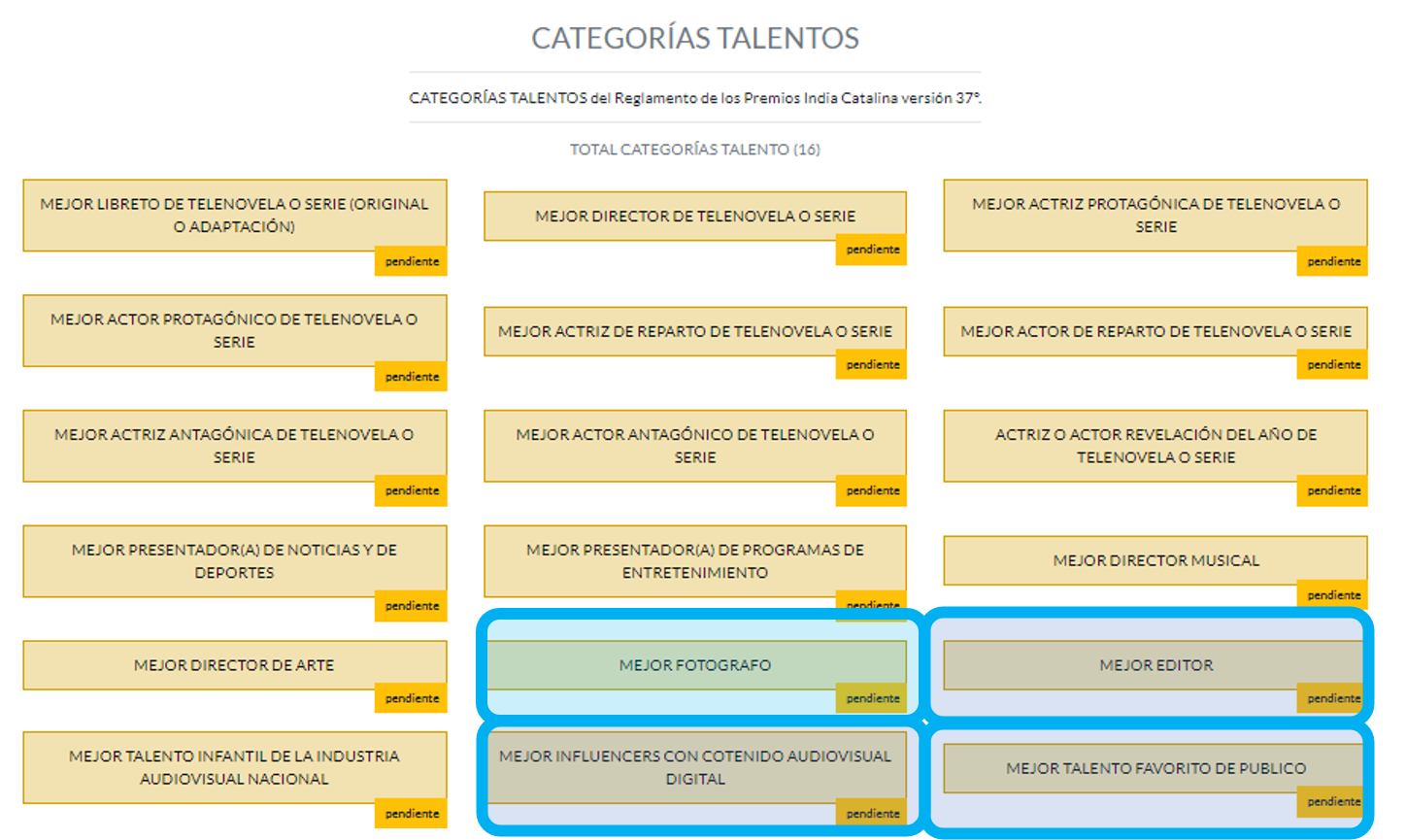This screenshot has width=1406, height=840.
Task: Open Mejor Actor de Reparto category
Action: (x=1155, y=331)
